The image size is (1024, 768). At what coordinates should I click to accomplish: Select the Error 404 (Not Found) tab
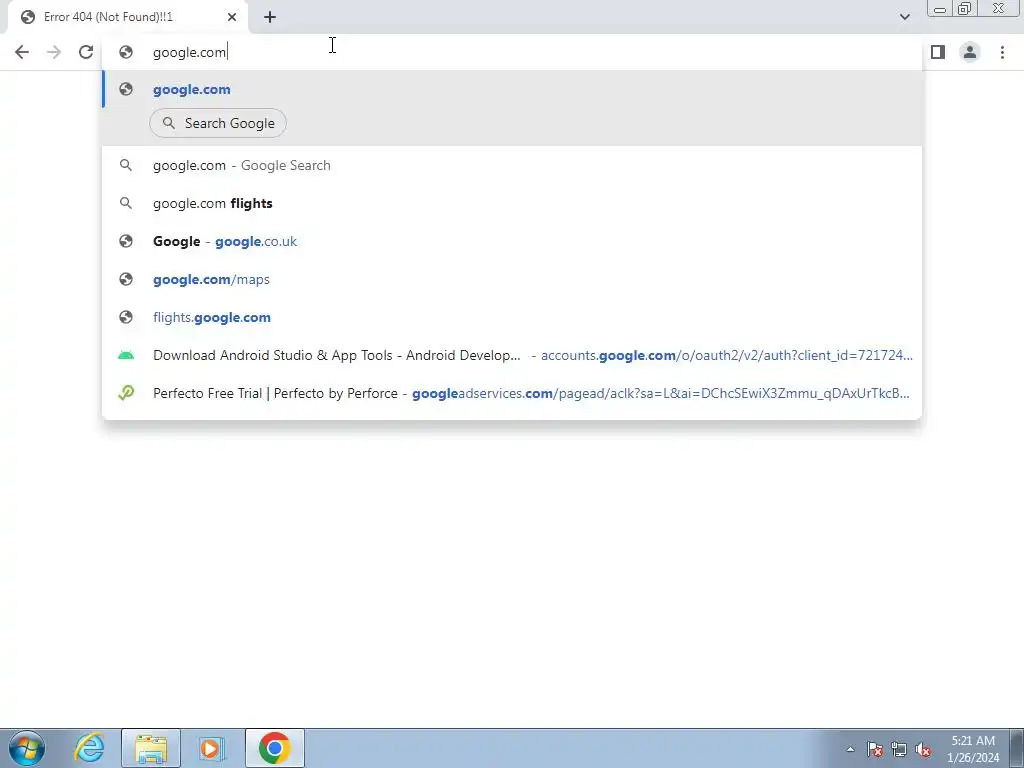click(x=127, y=17)
